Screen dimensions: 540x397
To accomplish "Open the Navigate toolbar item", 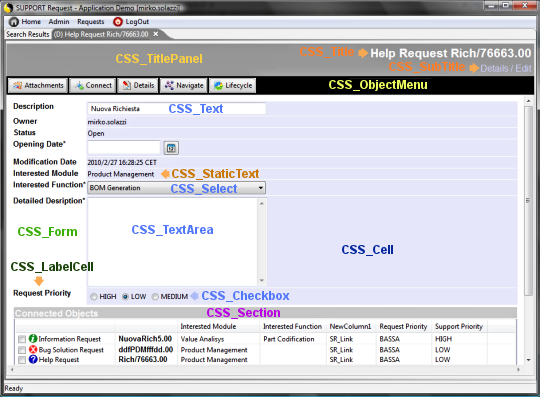I will pos(184,85).
